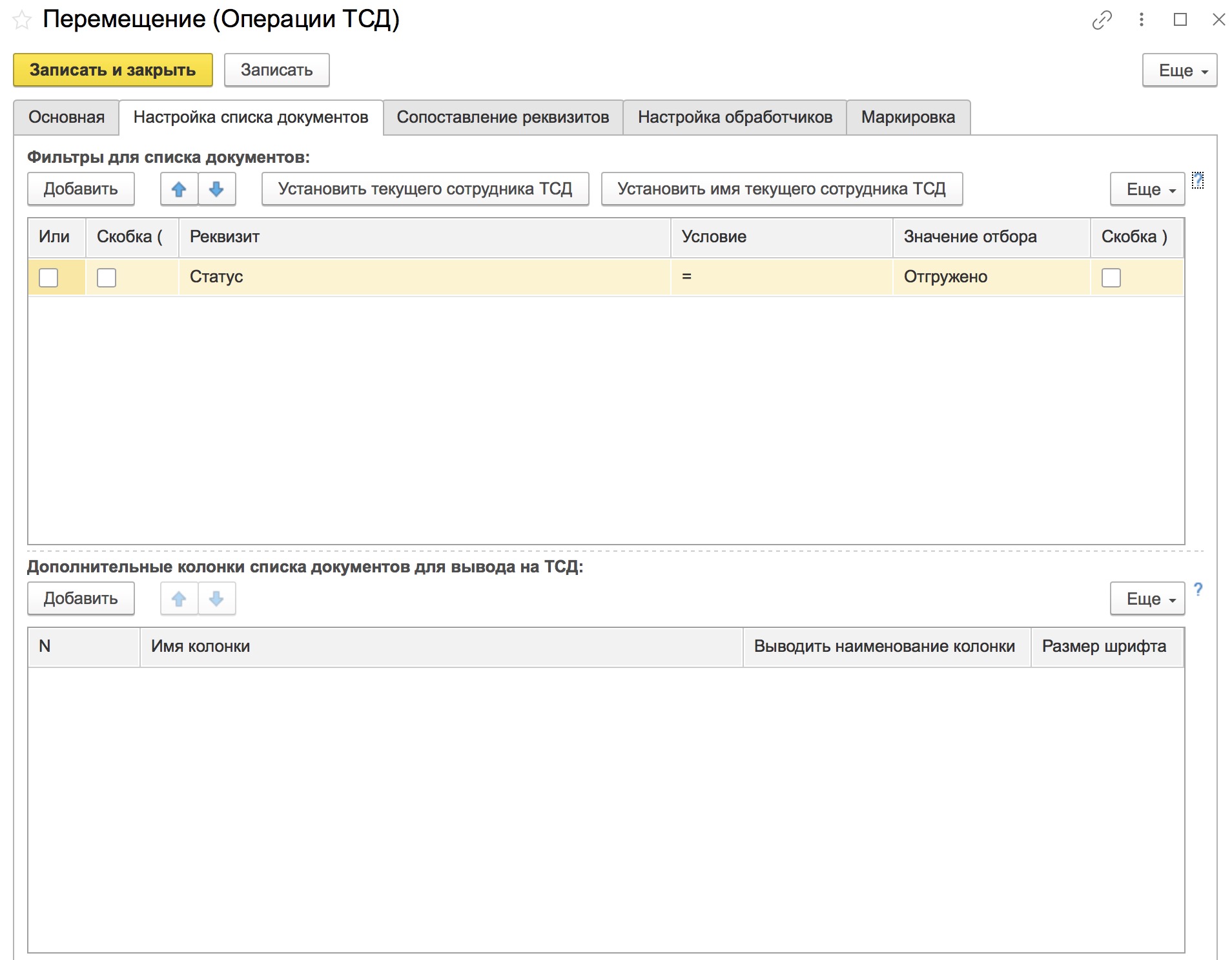Viewport: 1232px width, 960px height.
Task: Copy link via chain icon
Action: (1102, 20)
